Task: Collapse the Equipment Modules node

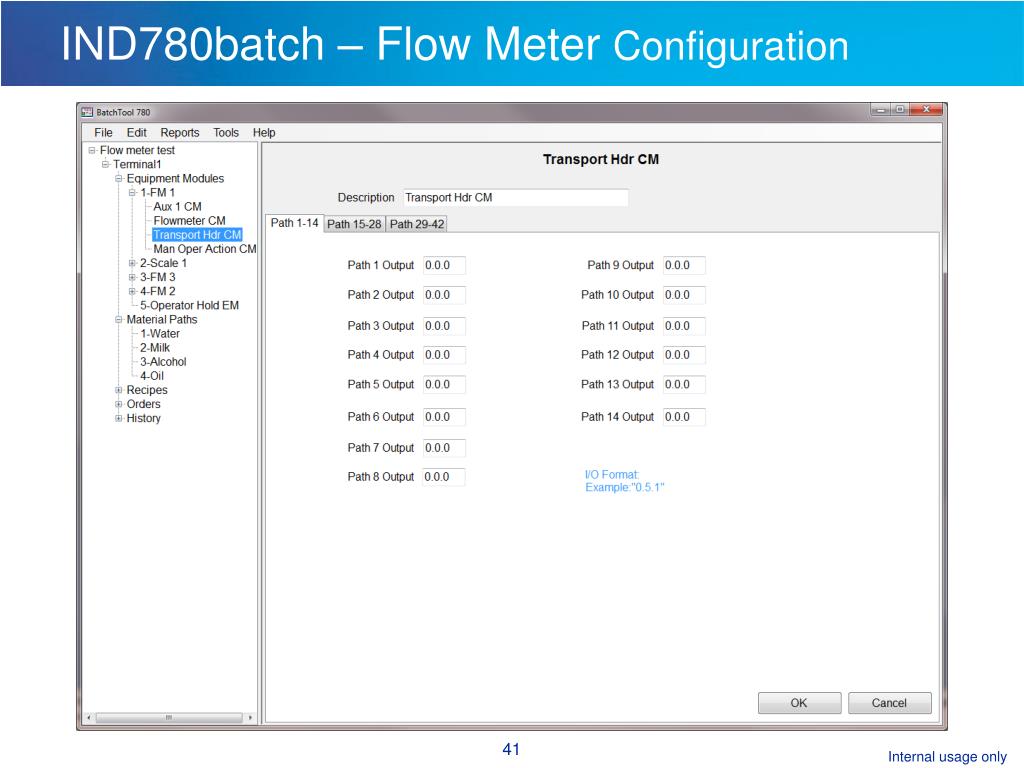Action: [x=119, y=178]
